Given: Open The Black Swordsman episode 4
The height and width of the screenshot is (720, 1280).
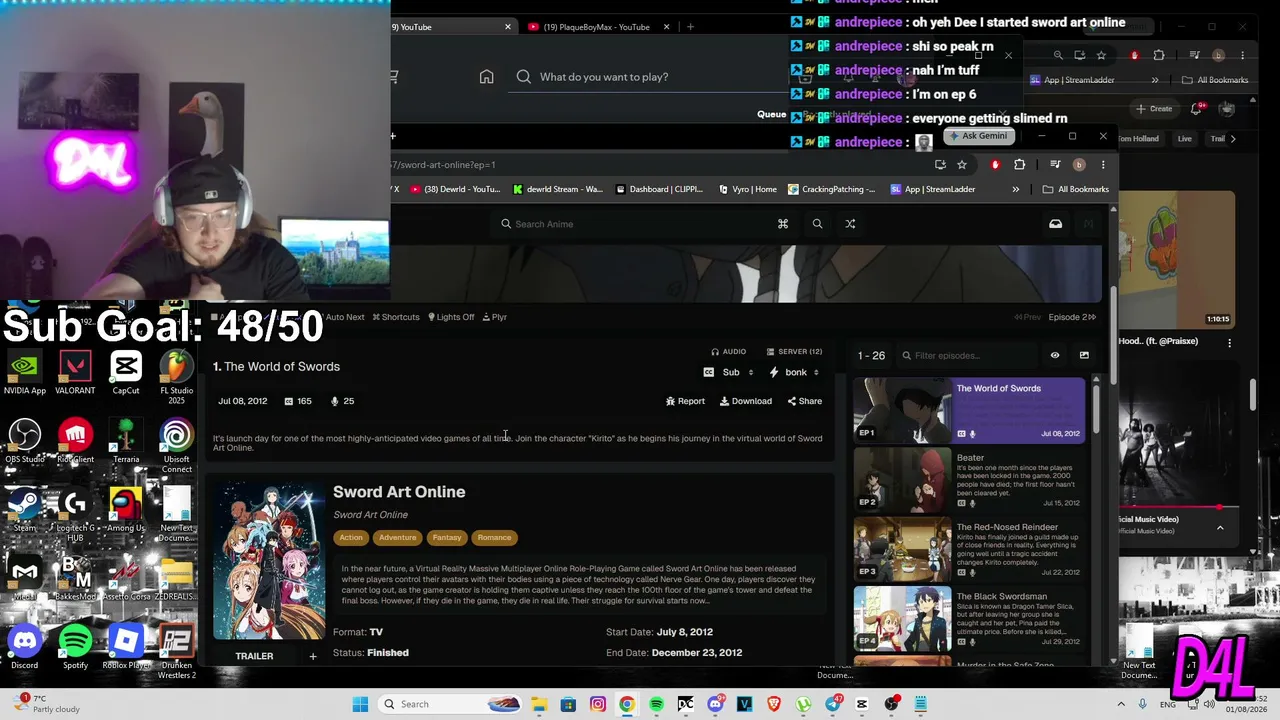Looking at the screenshot, I should [x=968, y=618].
